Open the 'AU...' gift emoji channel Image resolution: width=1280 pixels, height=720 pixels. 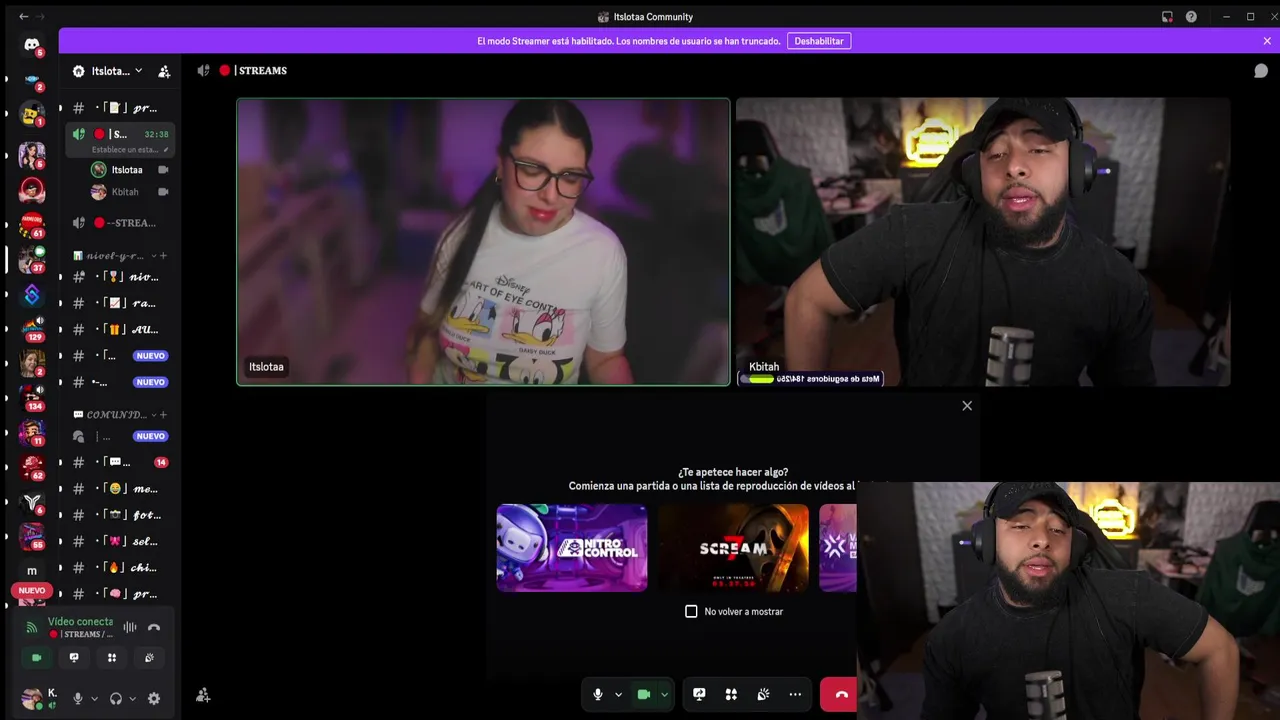(x=120, y=329)
